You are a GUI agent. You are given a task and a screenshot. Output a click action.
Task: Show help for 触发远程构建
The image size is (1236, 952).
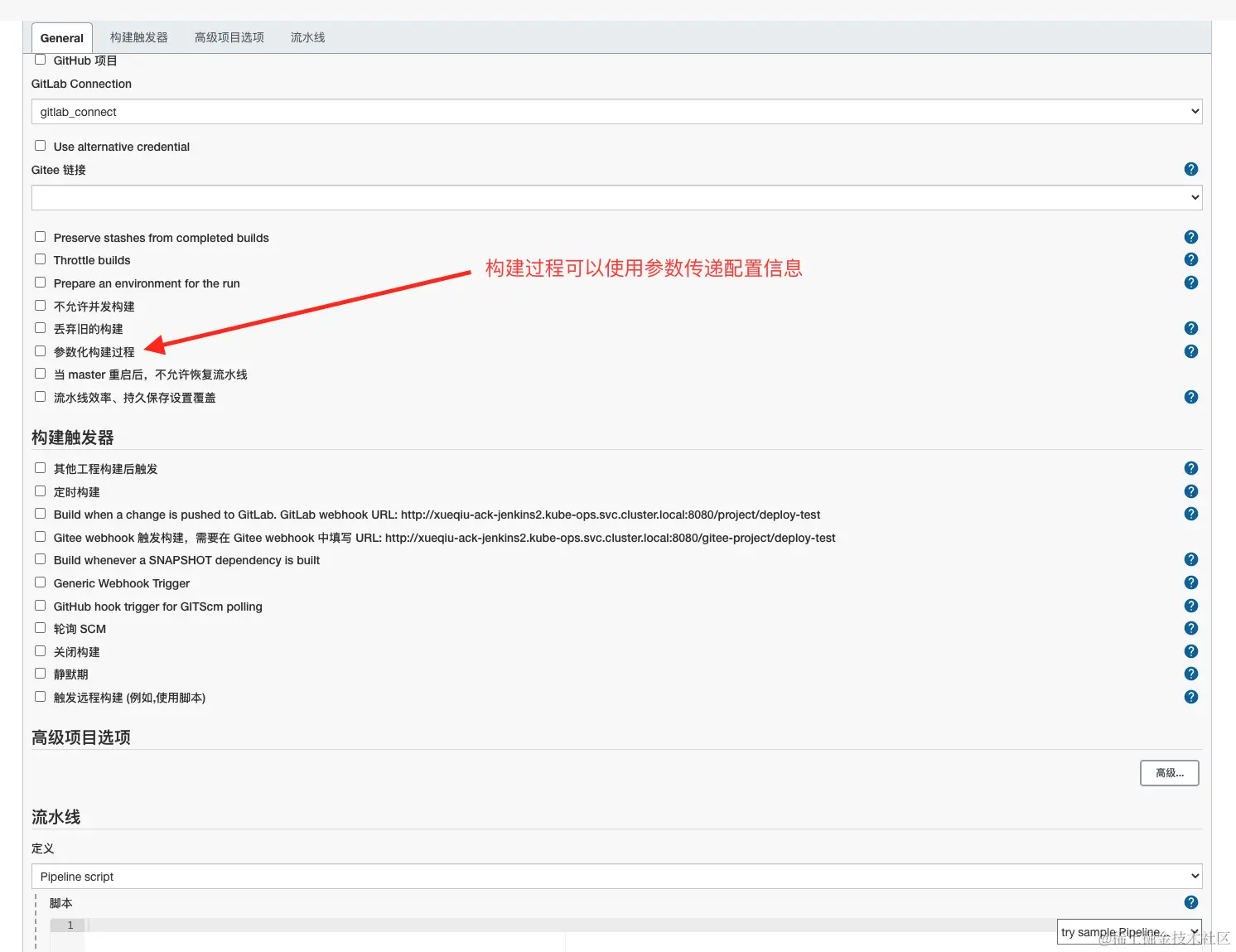[x=1191, y=697]
